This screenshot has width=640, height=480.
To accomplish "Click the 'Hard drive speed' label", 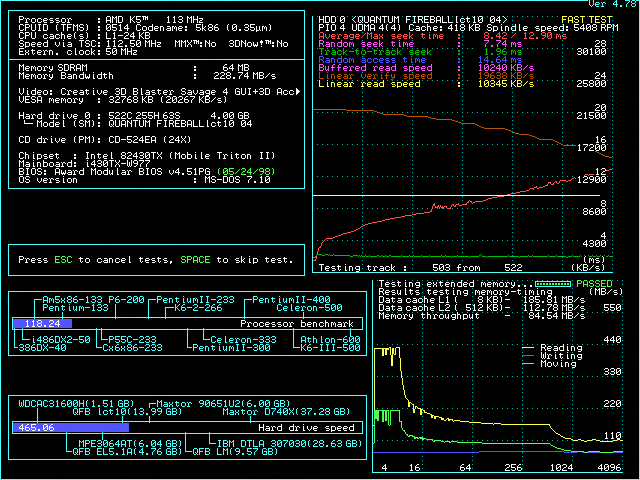I will point(306,428).
